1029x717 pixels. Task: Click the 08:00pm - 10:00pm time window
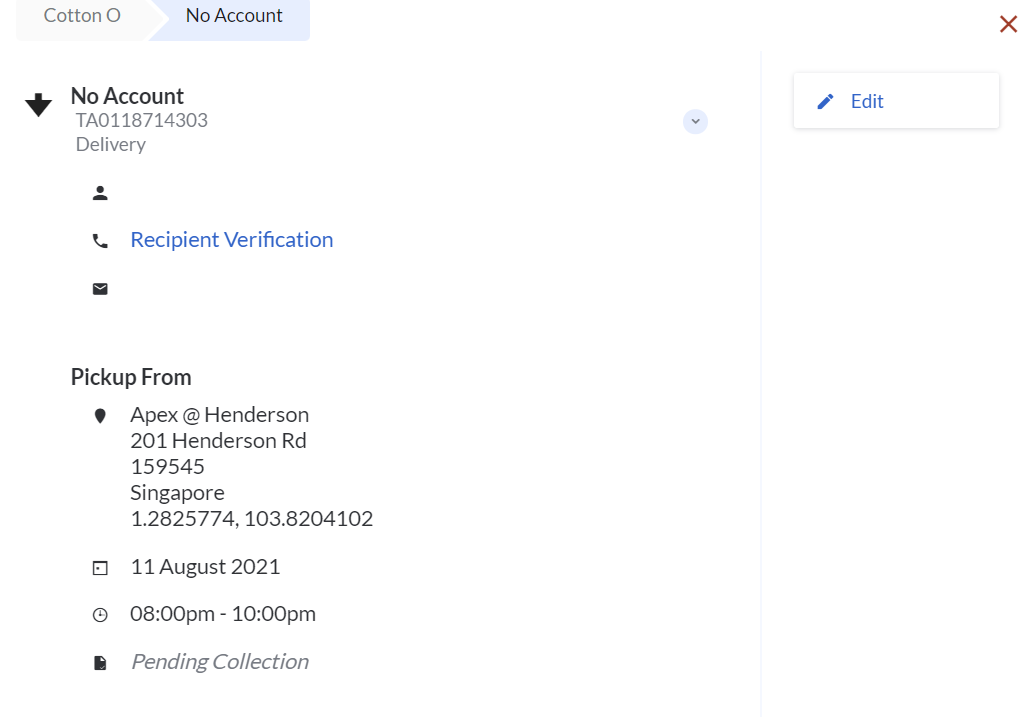(x=223, y=614)
